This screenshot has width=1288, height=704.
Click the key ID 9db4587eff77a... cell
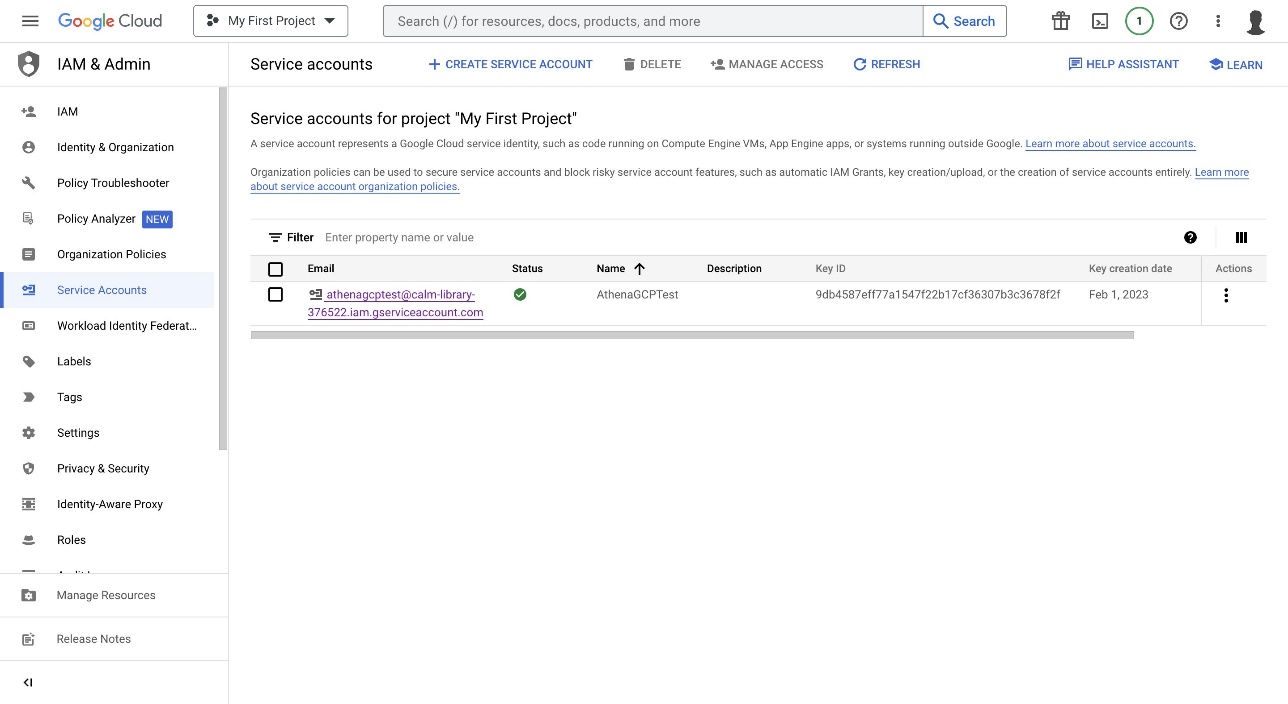pos(938,295)
